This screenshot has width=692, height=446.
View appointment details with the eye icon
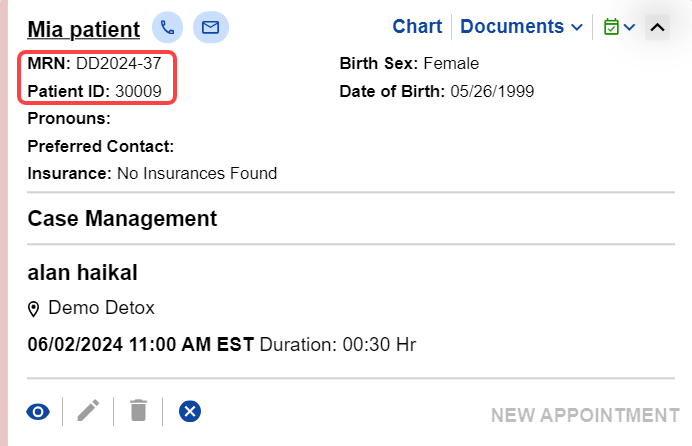[x=38, y=411]
